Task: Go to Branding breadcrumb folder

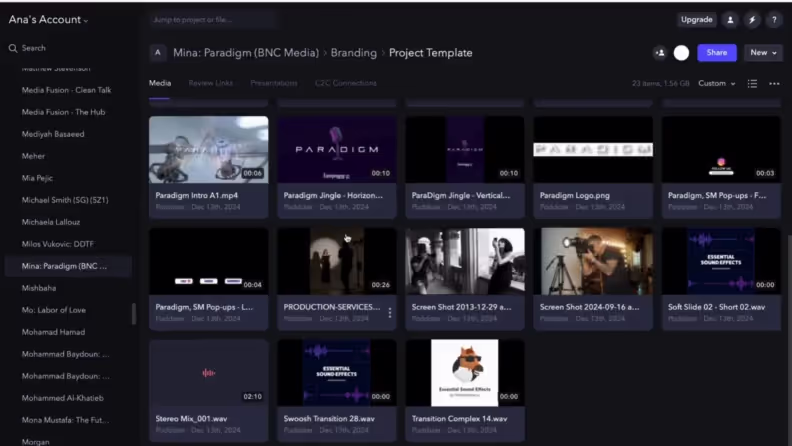Action: [354, 53]
